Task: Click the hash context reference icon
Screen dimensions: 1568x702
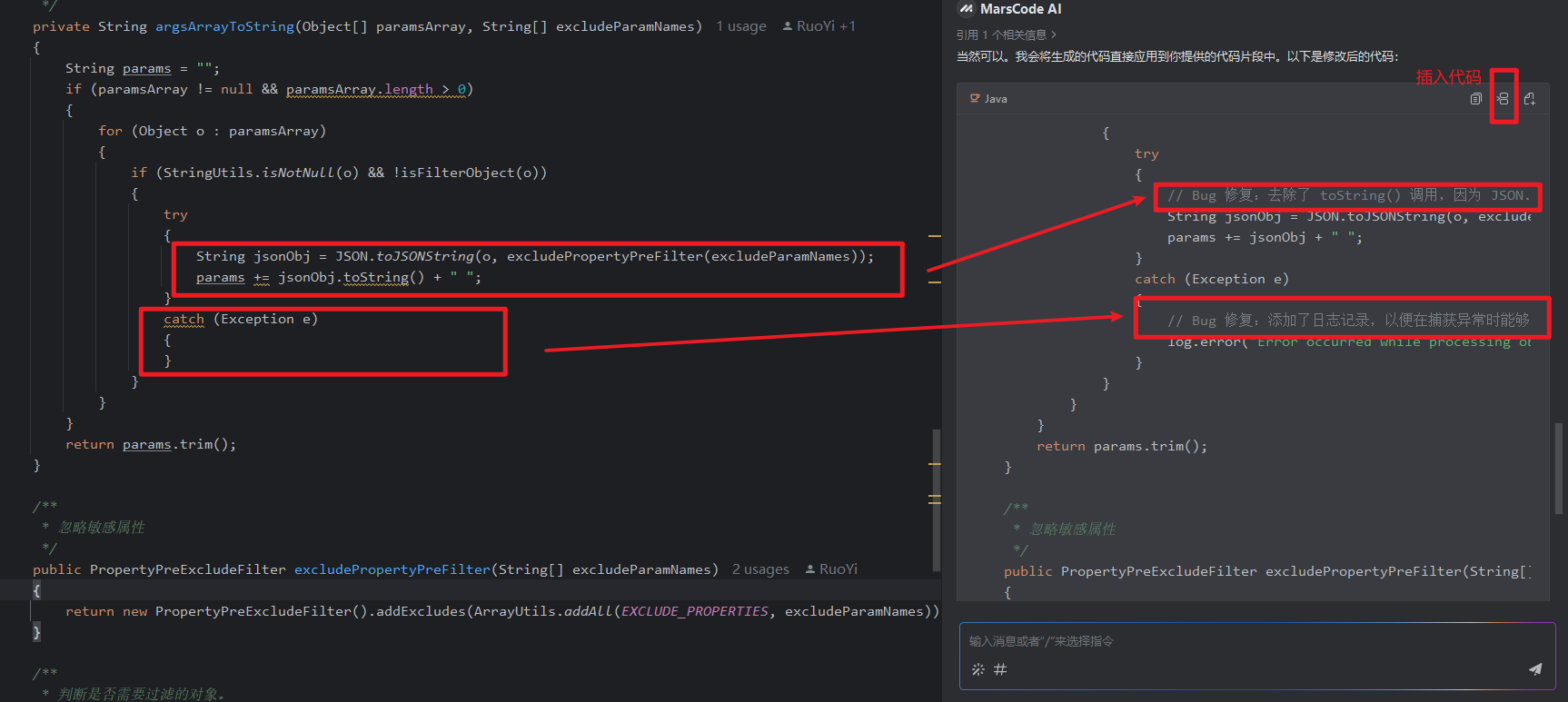Action: [x=1000, y=669]
